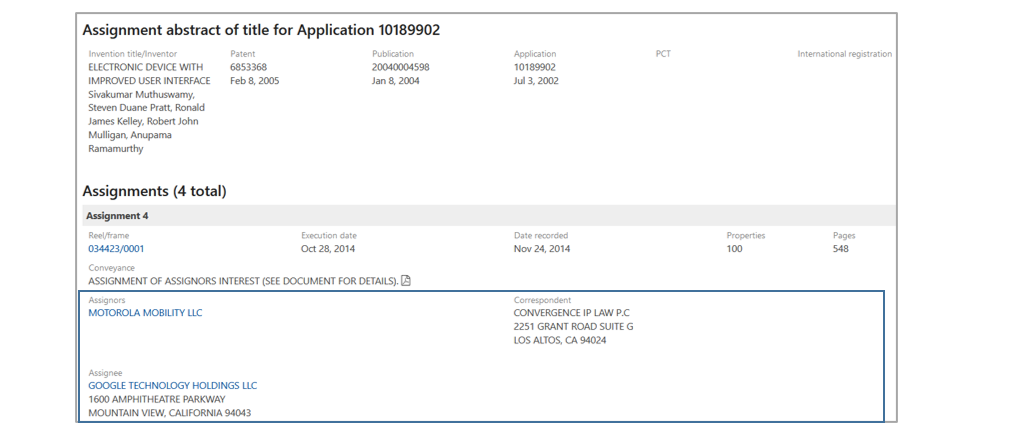1021x436 pixels.
Task: Select publication date Jan 8, 2004
Action: [x=396, y=81]
